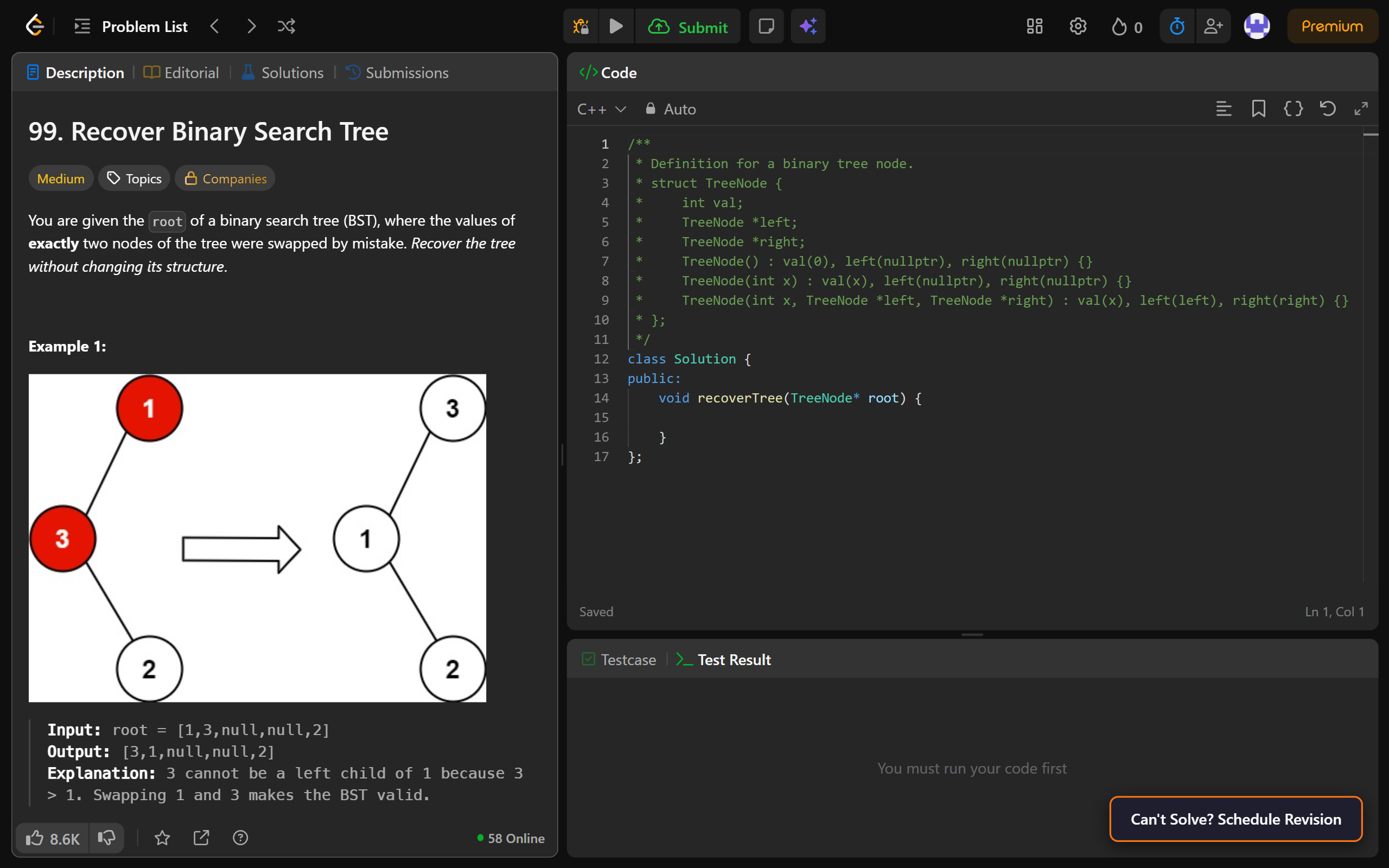Click line number 14 in the gutter

coord(601,398)
